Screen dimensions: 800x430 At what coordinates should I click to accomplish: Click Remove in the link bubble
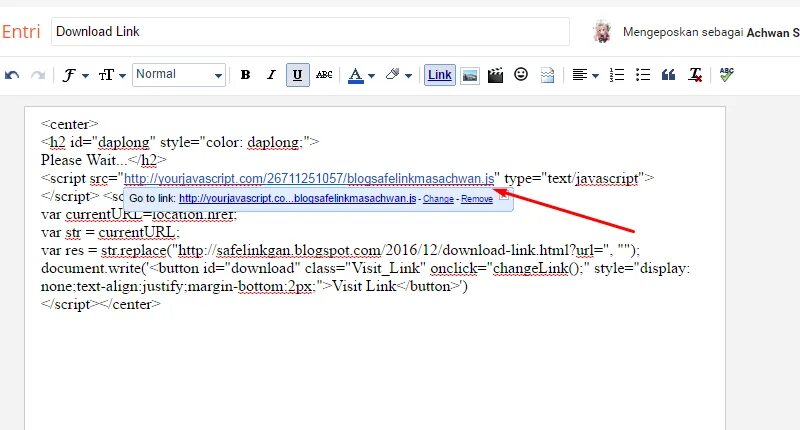[x=477, y=199]
